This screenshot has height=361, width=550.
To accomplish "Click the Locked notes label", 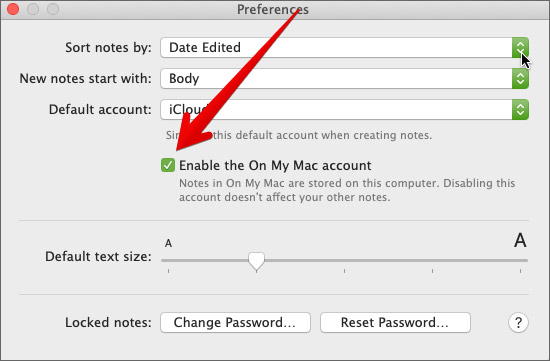I will coord(108,322).
